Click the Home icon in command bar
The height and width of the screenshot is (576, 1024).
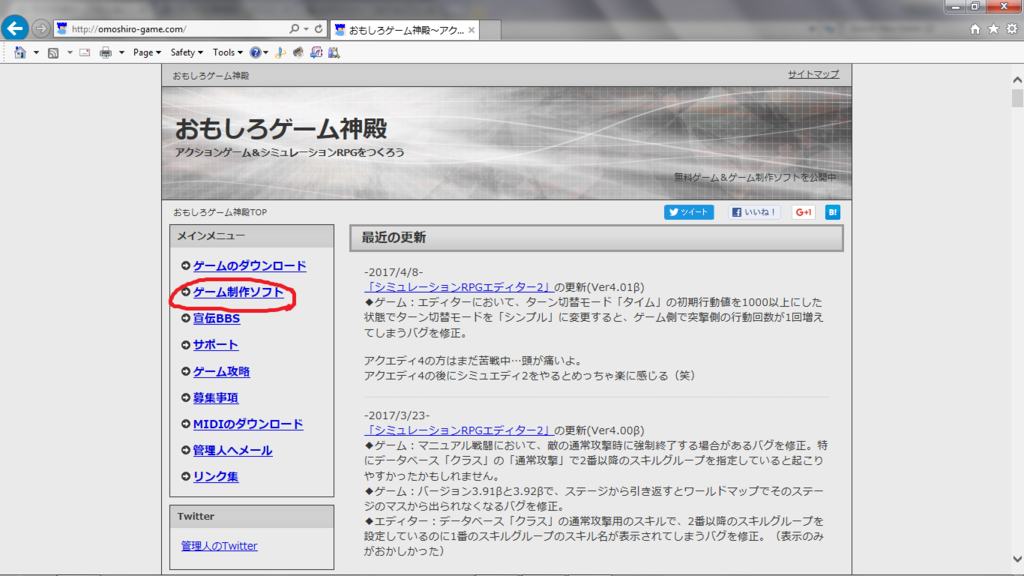[x=20, y=52]
